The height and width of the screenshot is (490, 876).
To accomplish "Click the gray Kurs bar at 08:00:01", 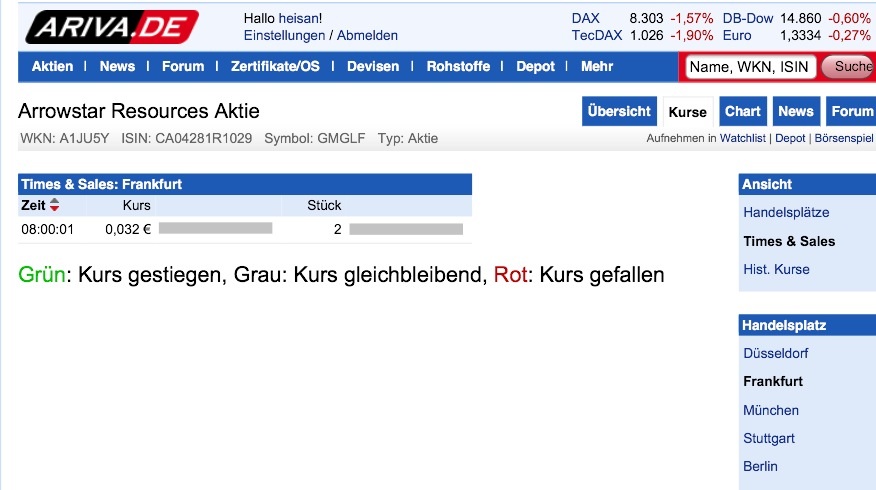I will (215, 228).
